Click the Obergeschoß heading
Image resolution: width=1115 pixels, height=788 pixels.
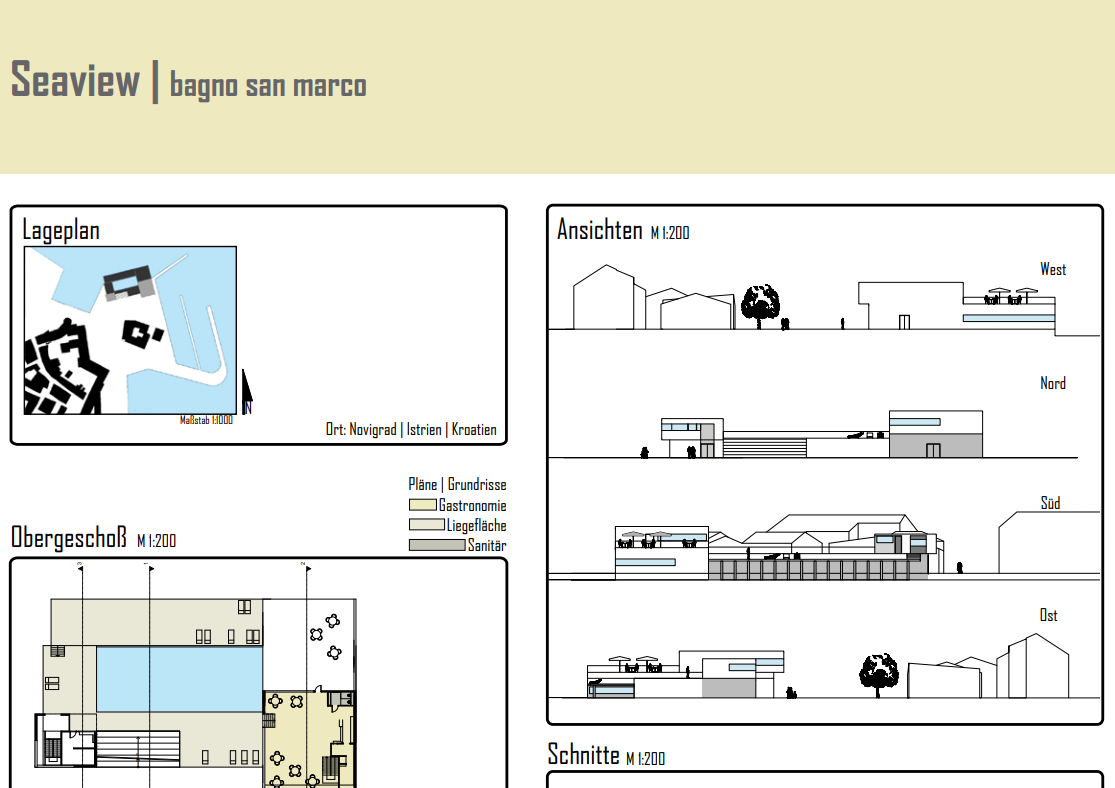click(70, 538)
